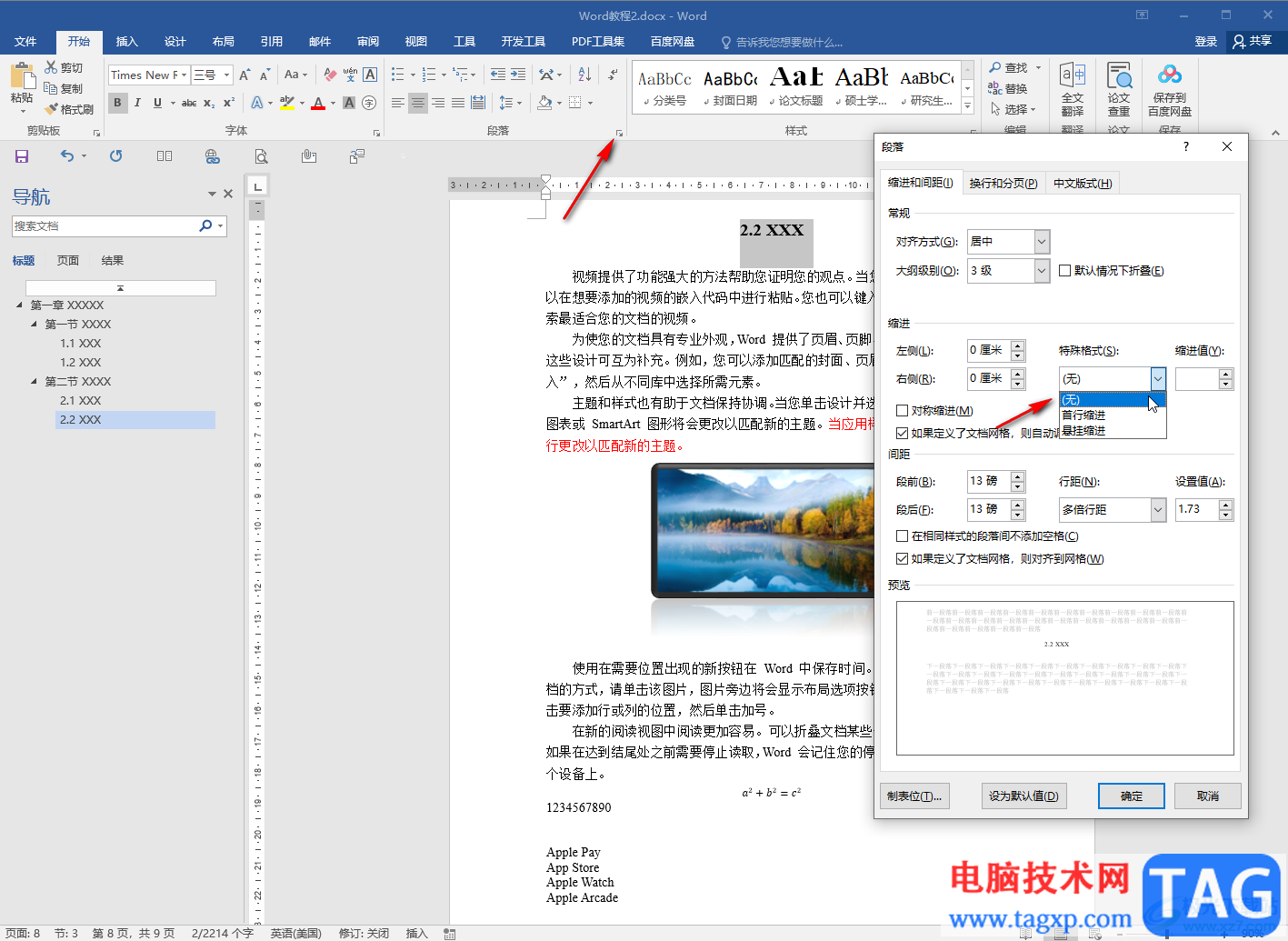
Task: Open the 文件 menu
Action: click(25, 42)
